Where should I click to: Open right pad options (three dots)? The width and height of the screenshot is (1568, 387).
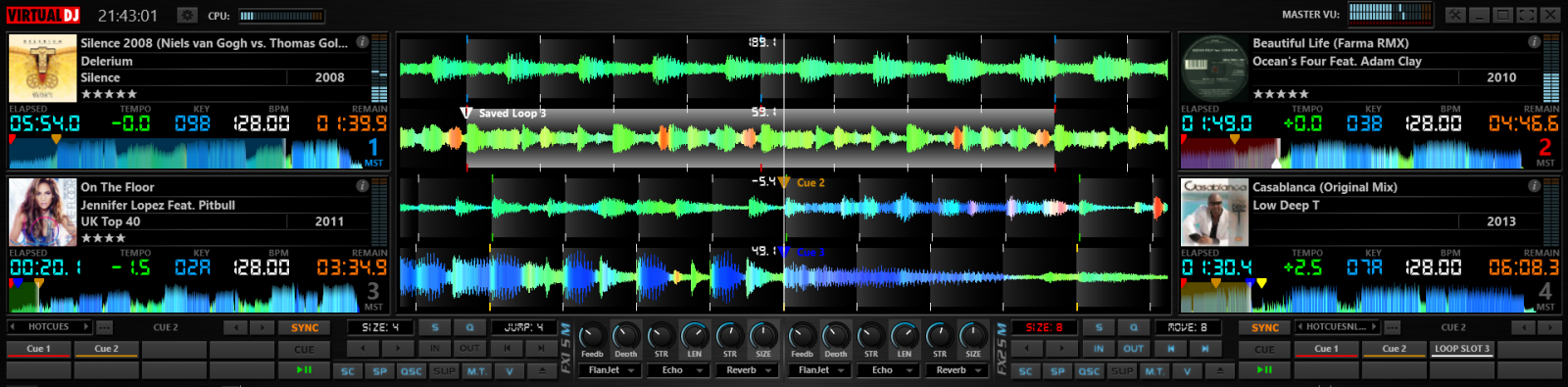click(x=1393, y=327)
